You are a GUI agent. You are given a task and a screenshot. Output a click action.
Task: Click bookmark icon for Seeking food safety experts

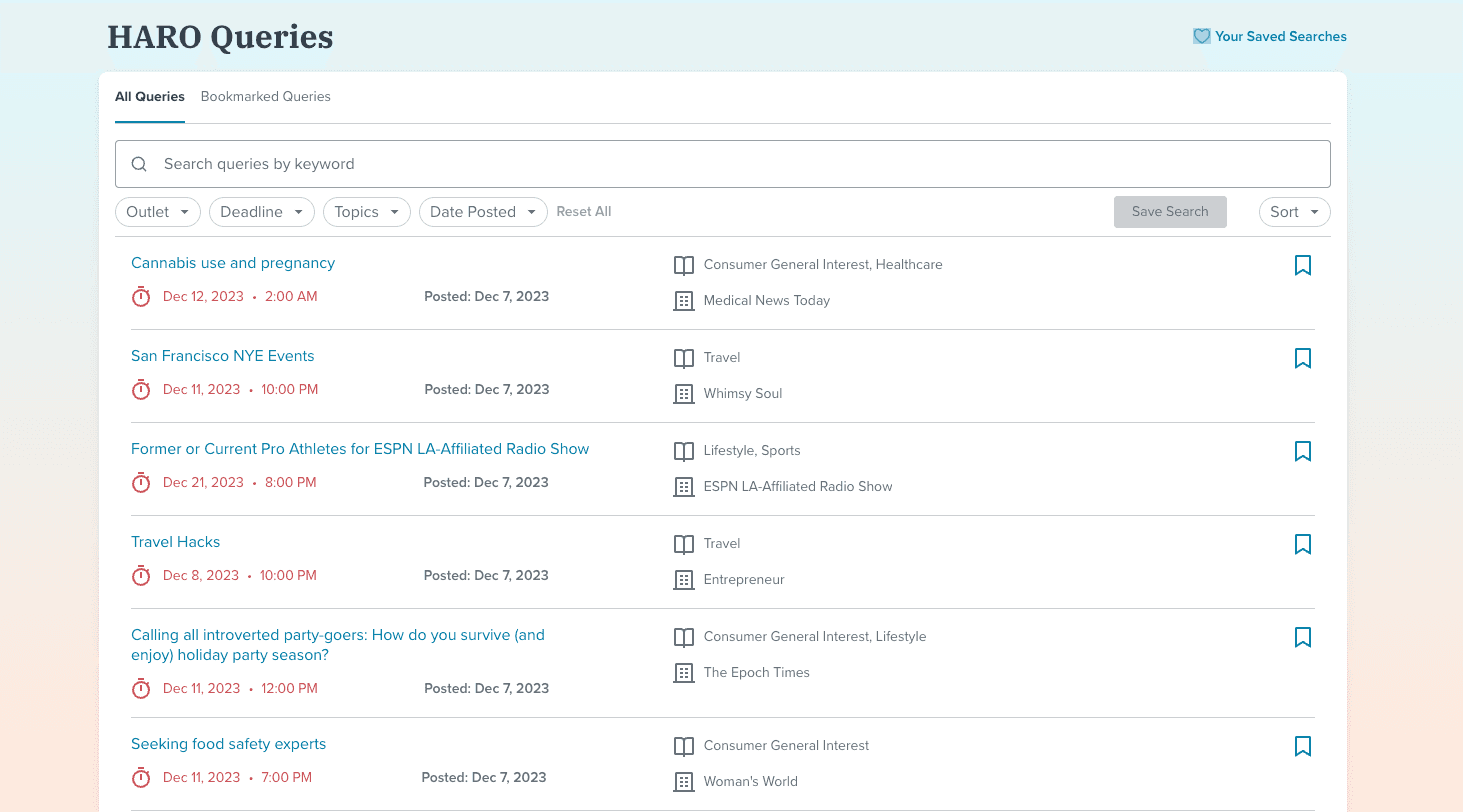coord(1302,746)
